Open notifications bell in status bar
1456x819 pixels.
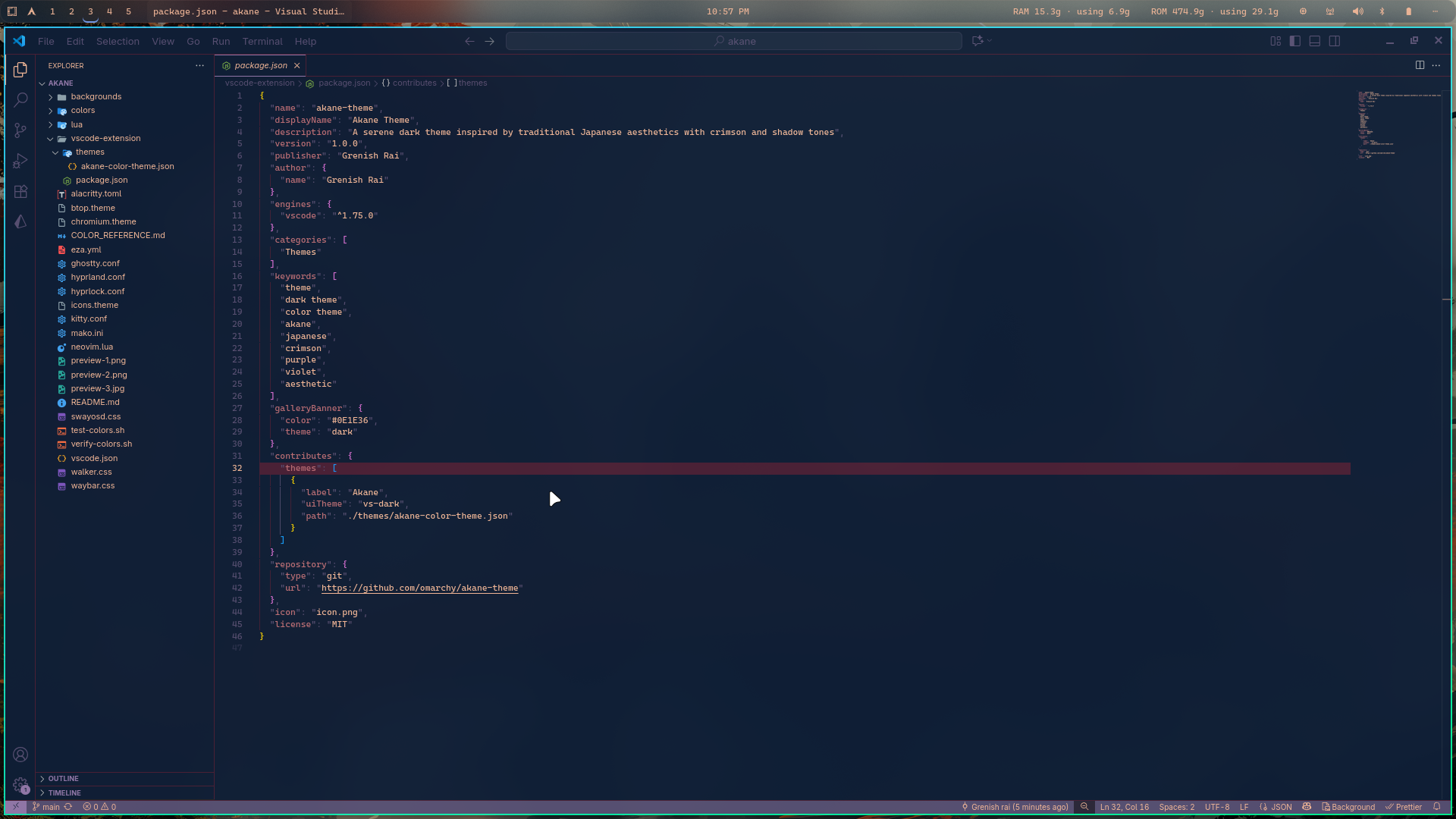click(1436, 807)
